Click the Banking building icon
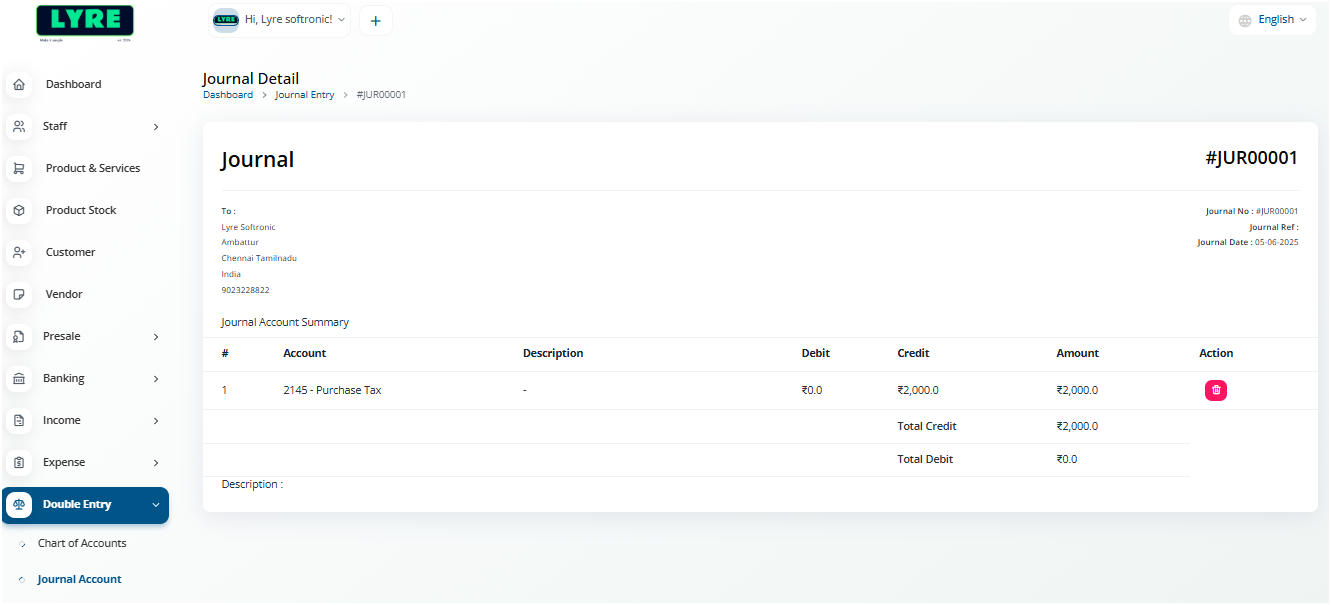The width and height of the screenshot is (1331, 605). coord(19,379)
